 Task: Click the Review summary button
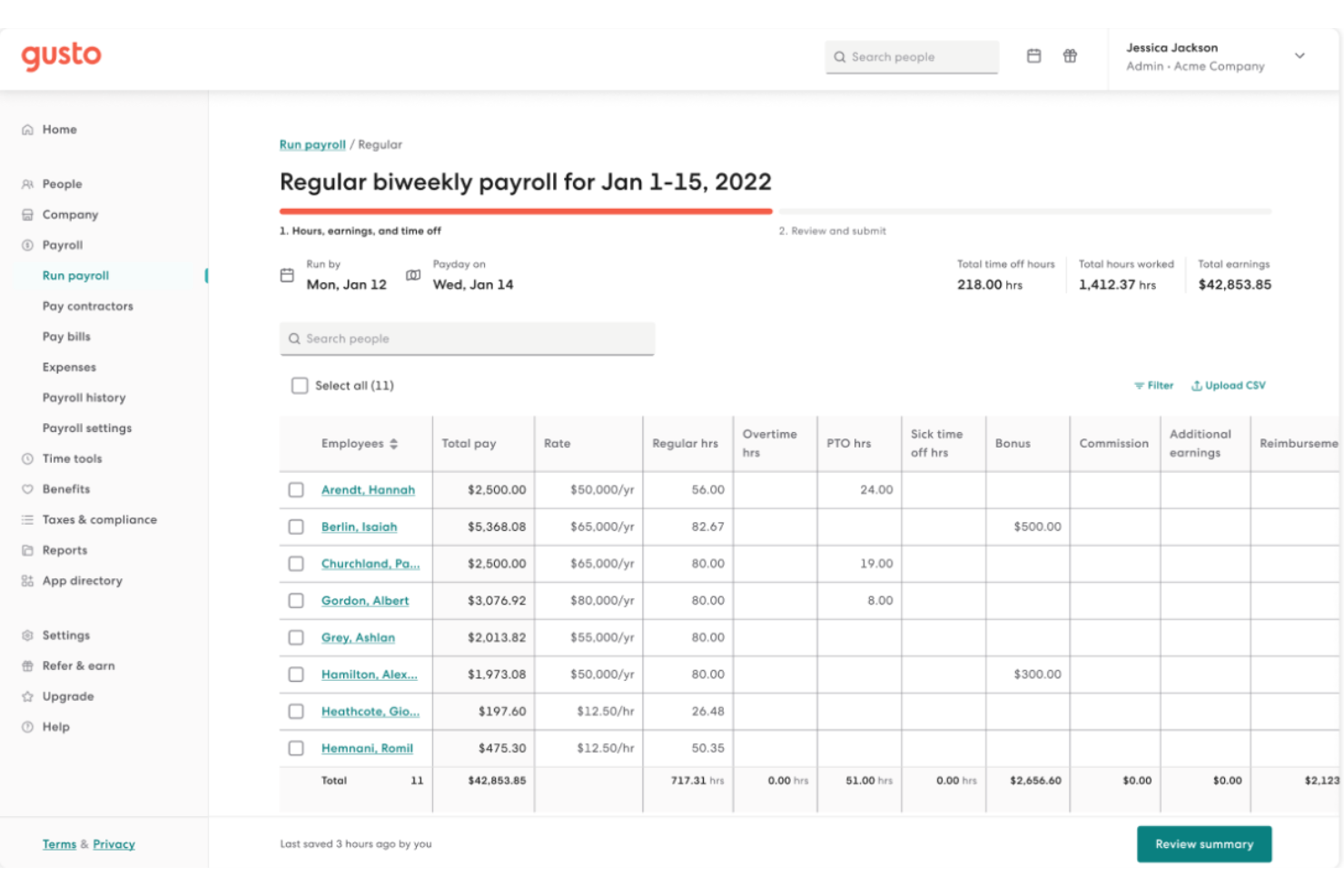(x=1204, y=843)
